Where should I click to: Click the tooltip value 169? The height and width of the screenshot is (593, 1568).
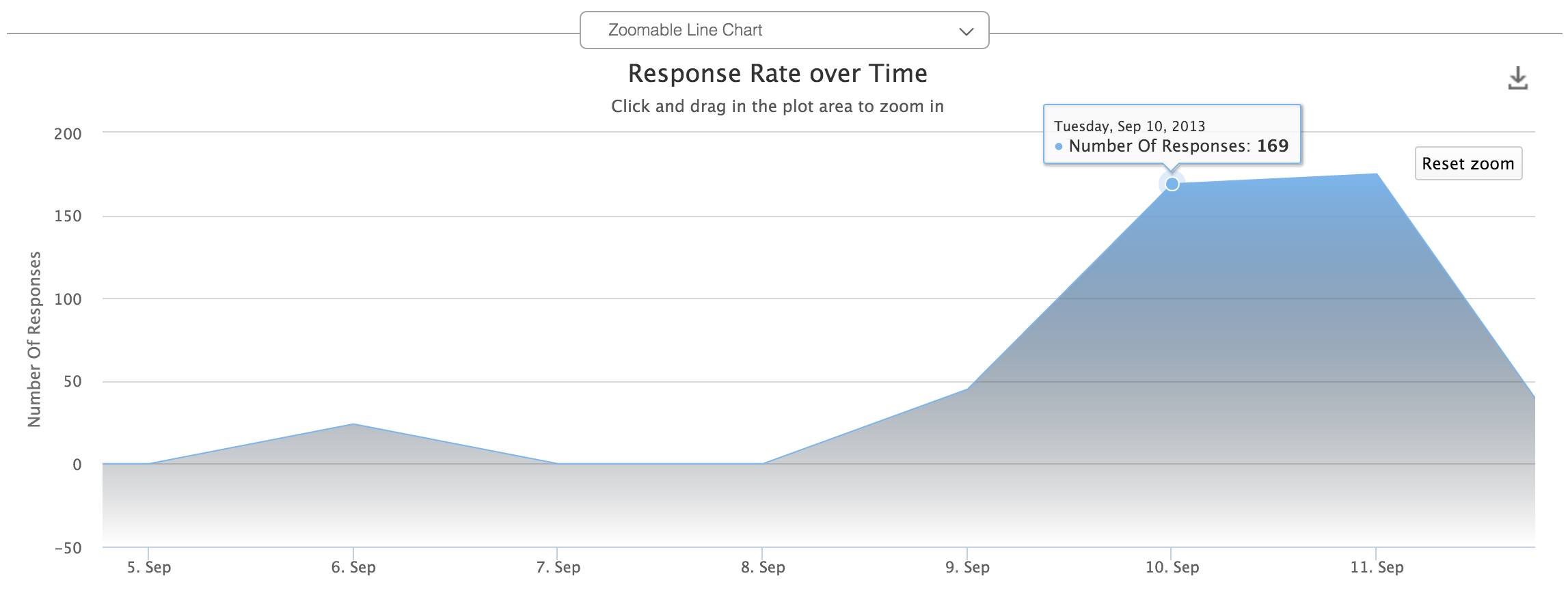(1273, 146)
